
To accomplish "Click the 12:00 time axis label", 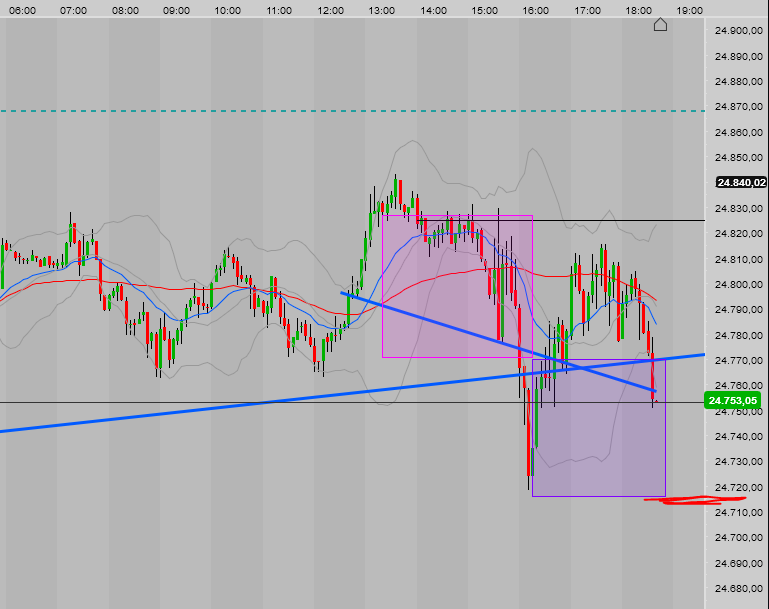I will (x=331, y=10).
